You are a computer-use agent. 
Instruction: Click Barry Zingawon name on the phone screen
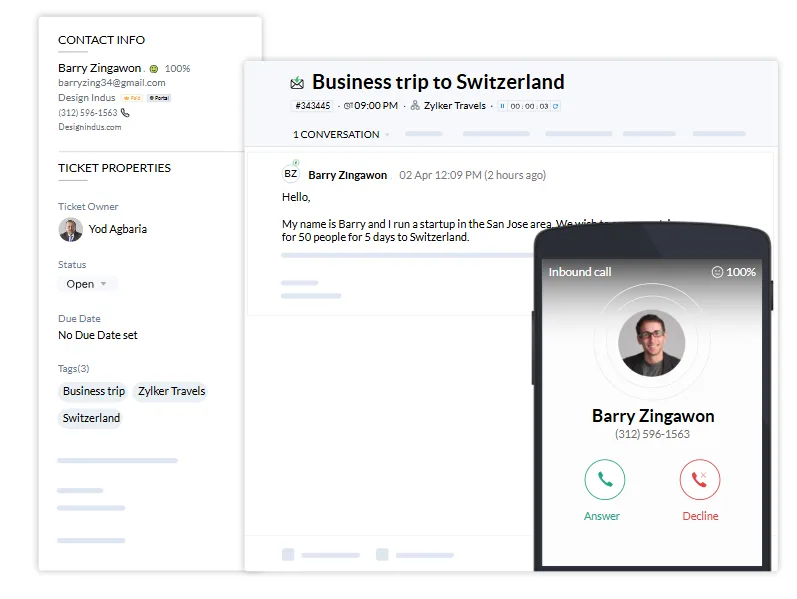(653, 416)
